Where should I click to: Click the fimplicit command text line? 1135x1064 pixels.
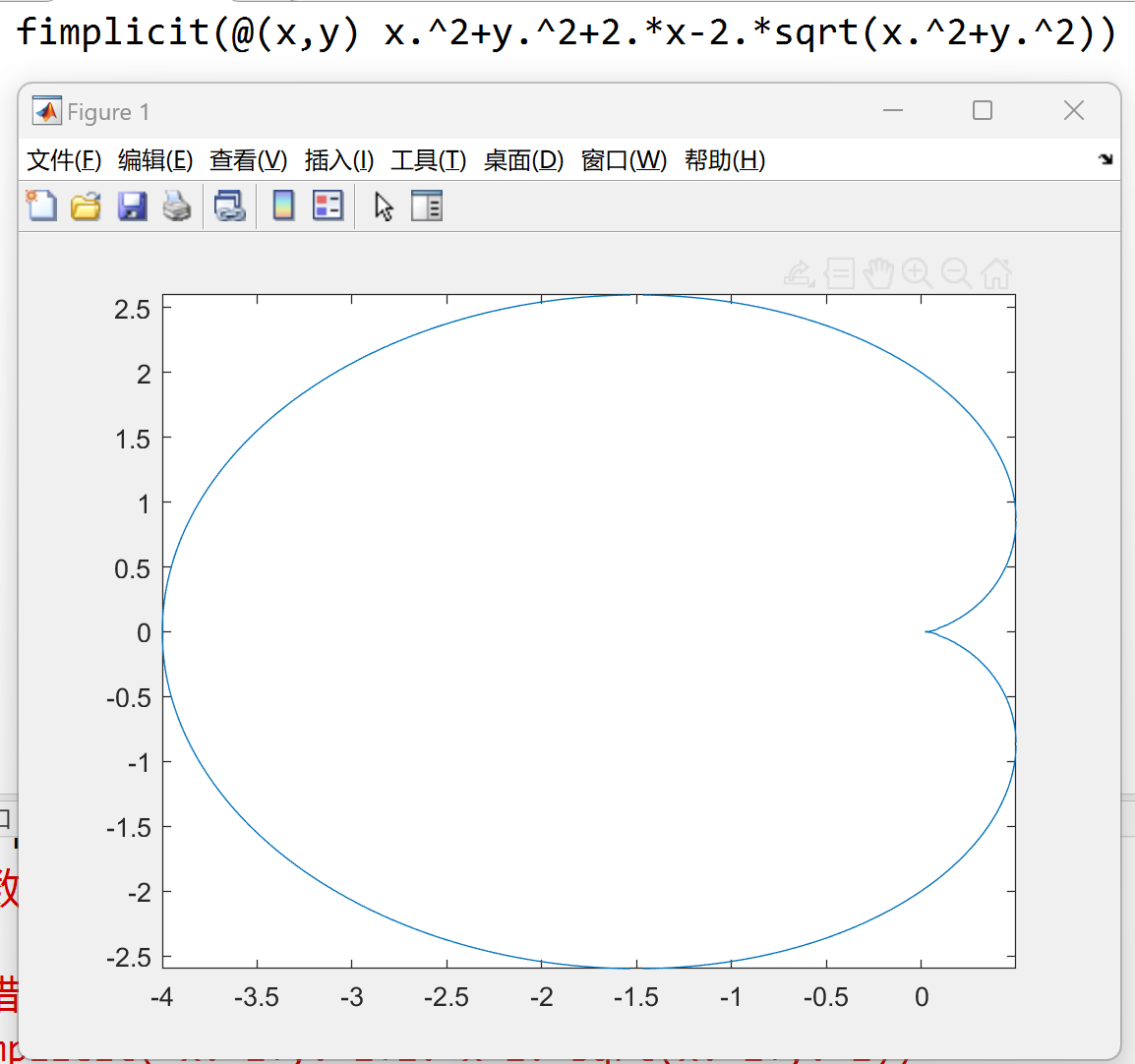(567, 33)
